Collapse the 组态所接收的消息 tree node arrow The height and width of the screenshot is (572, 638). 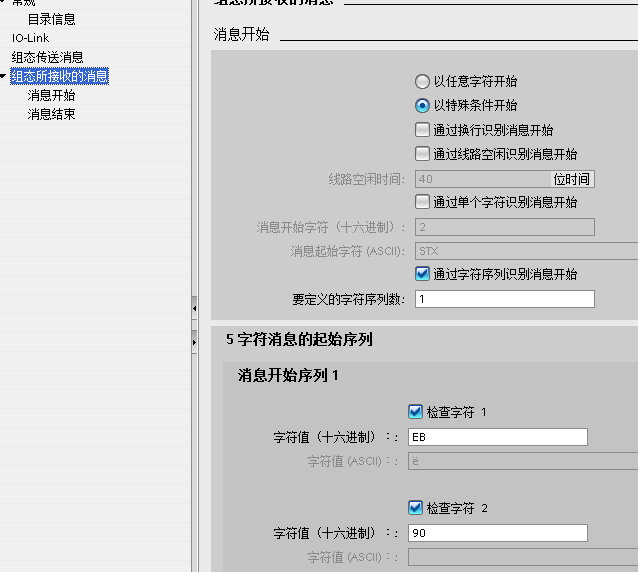tap(3, 76)
